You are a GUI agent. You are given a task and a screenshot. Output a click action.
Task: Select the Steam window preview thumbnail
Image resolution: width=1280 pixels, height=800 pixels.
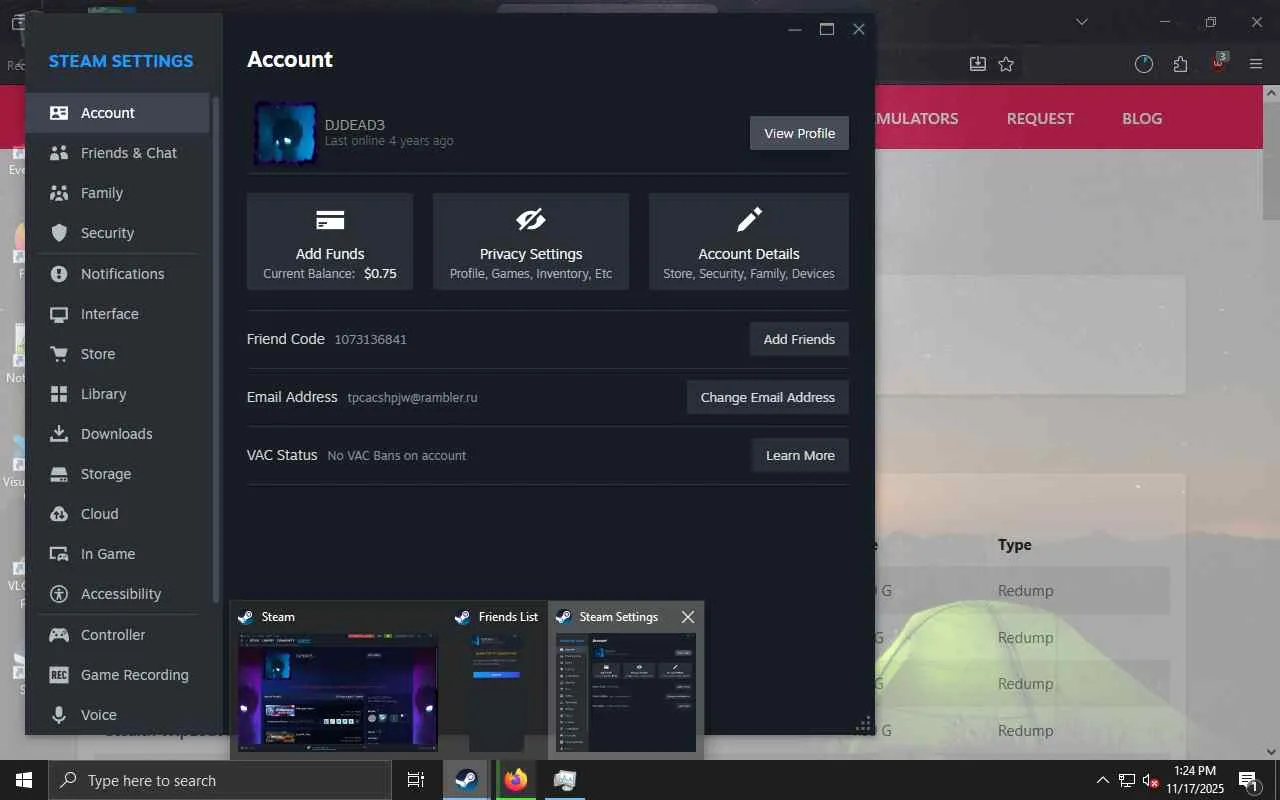pyautogui.click(x=337, y=691)
